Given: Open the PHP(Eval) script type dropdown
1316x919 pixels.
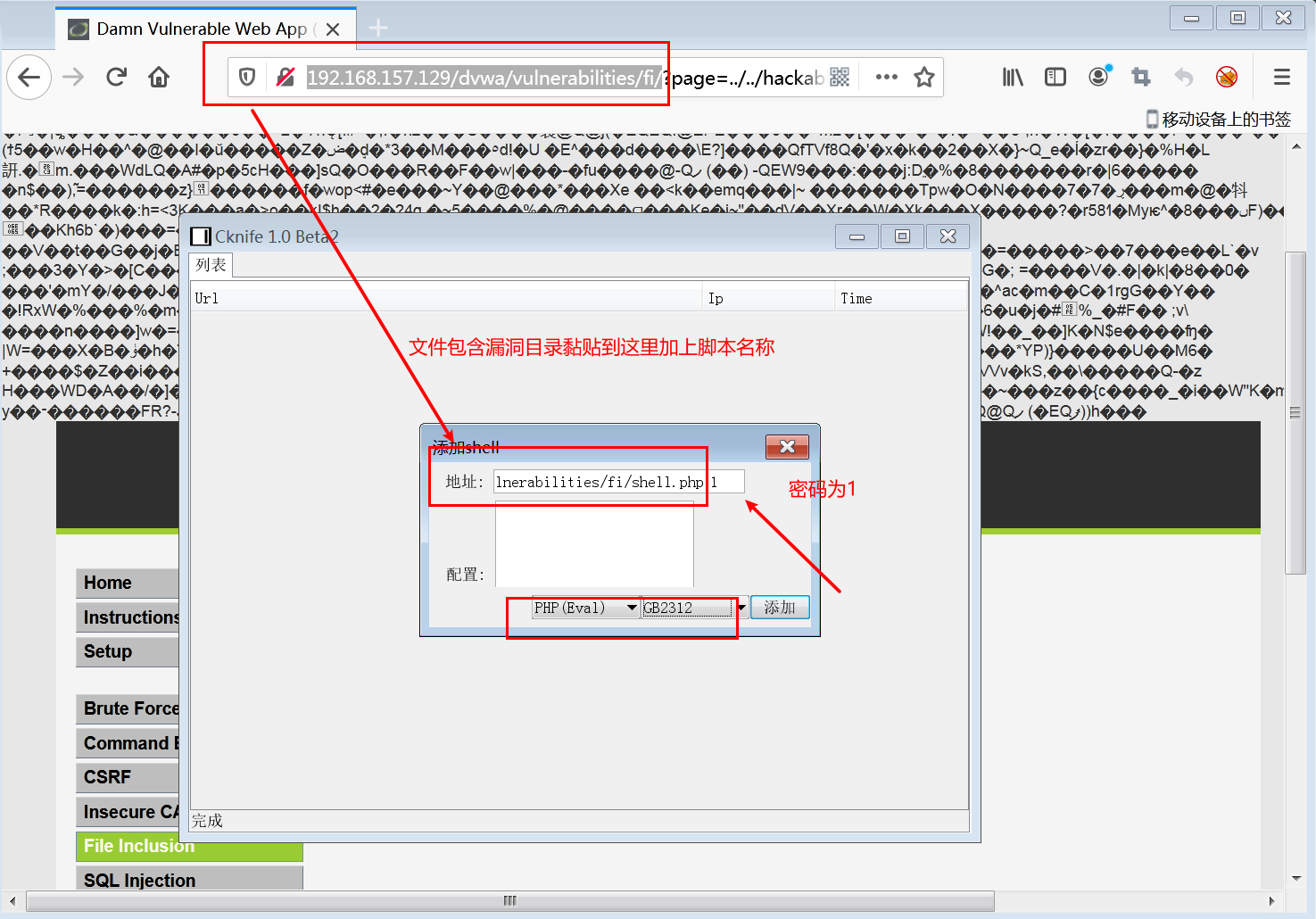Looking at the screenshot, I should tap(585, 608).
